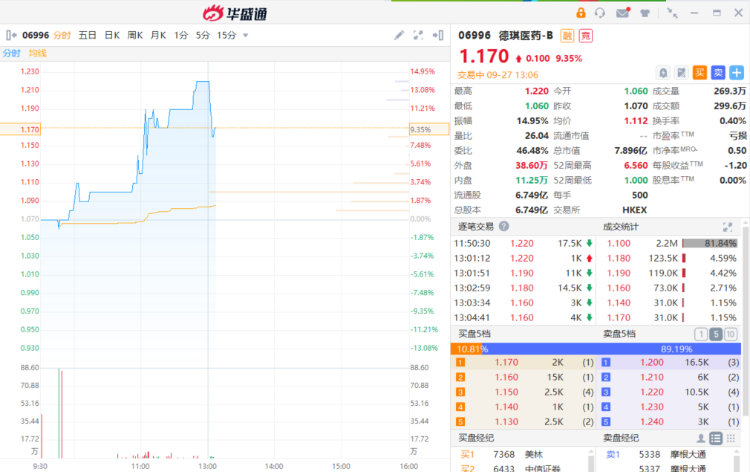The width and height of the screenshot is (750, 472).
Task: Click the orange 买 buy button
Action: (x=700, y=73)
